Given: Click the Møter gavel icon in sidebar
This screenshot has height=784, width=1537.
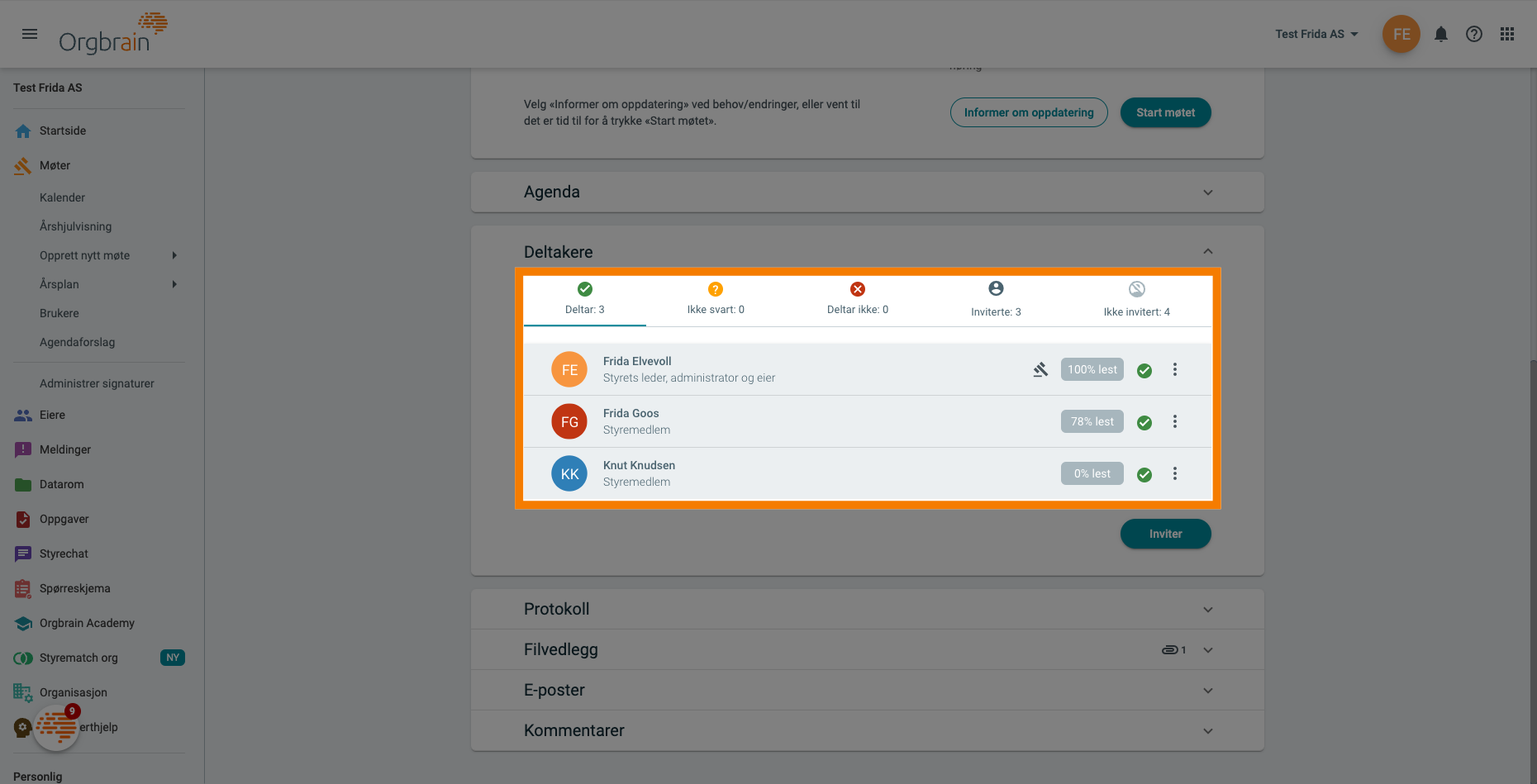Looking at the screenshot, I should [x=23, y=165].
